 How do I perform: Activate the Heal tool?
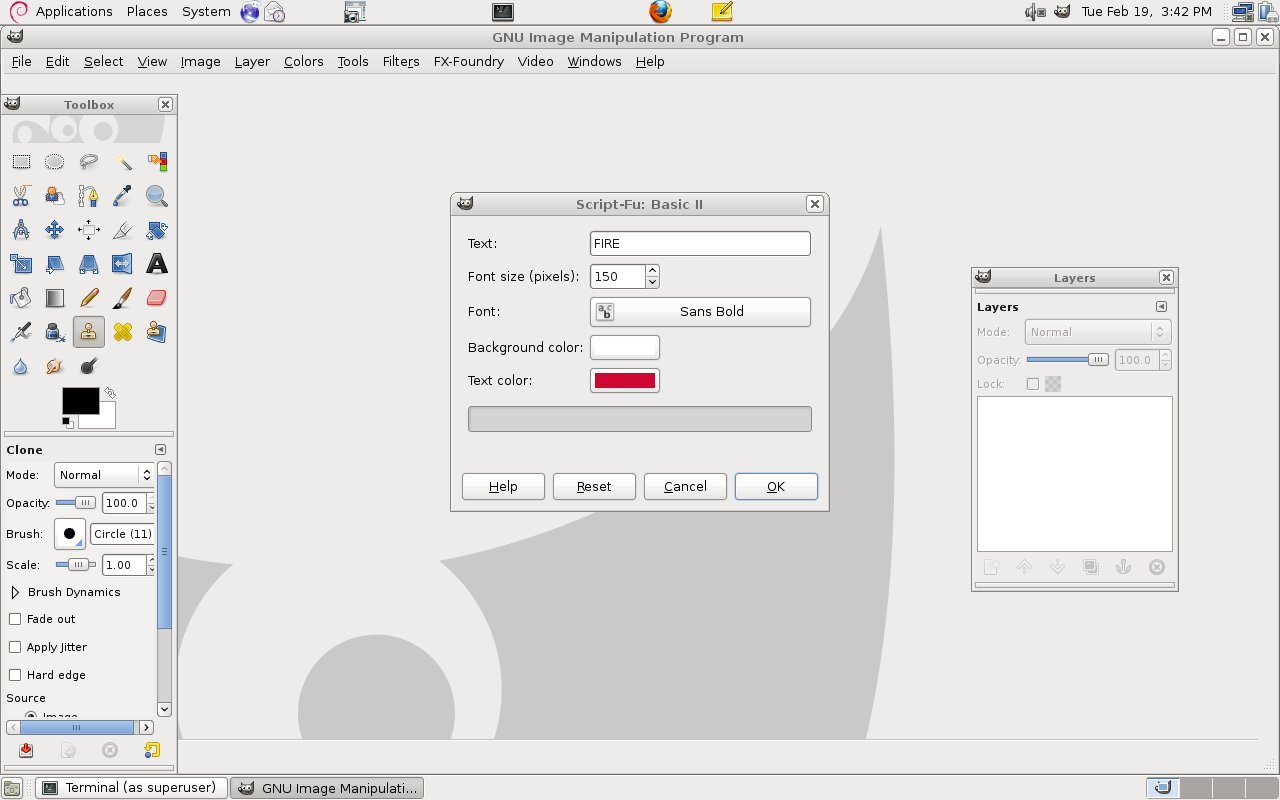coord(122,331)
